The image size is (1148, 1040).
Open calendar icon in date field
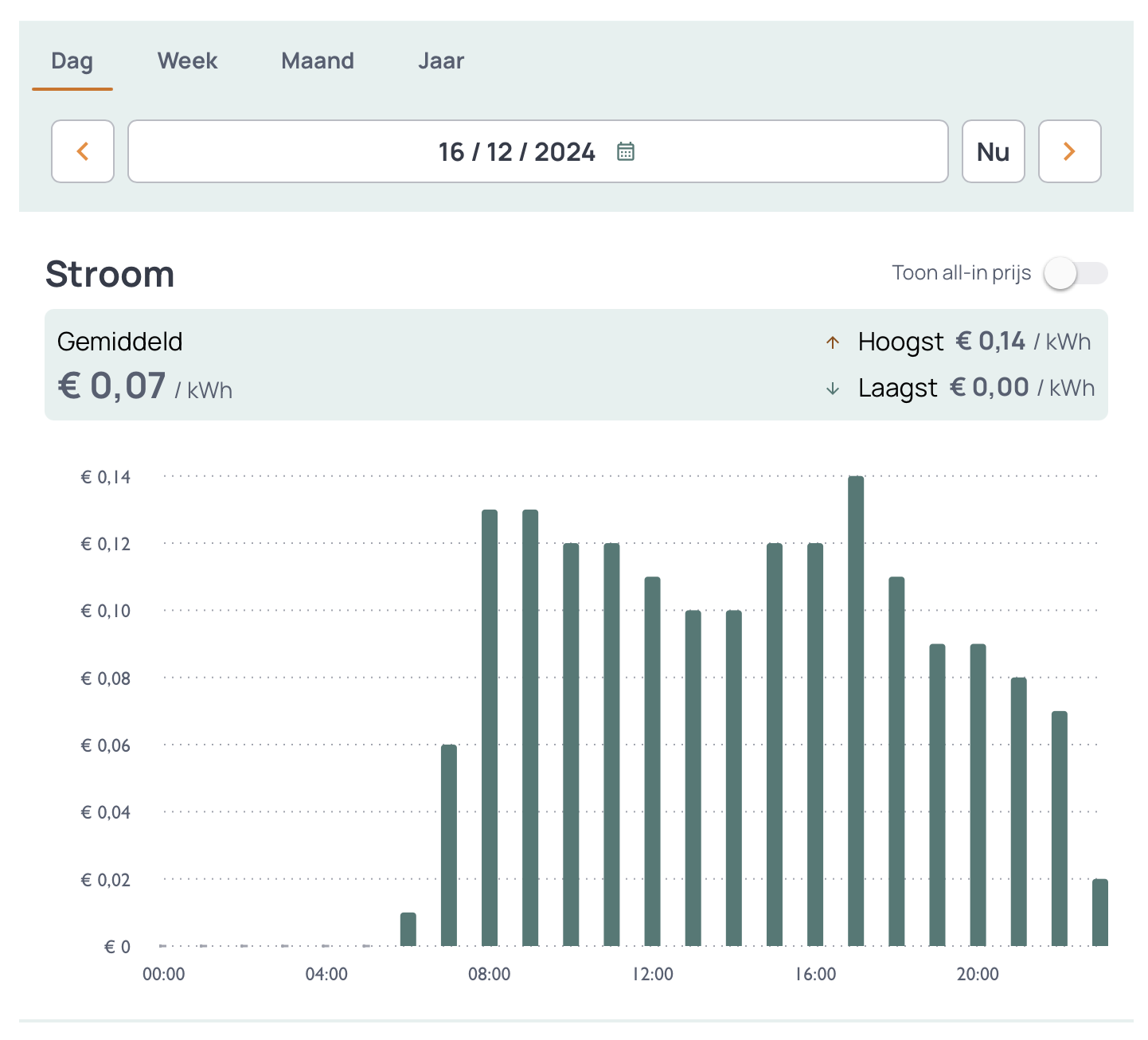point(626,151)
